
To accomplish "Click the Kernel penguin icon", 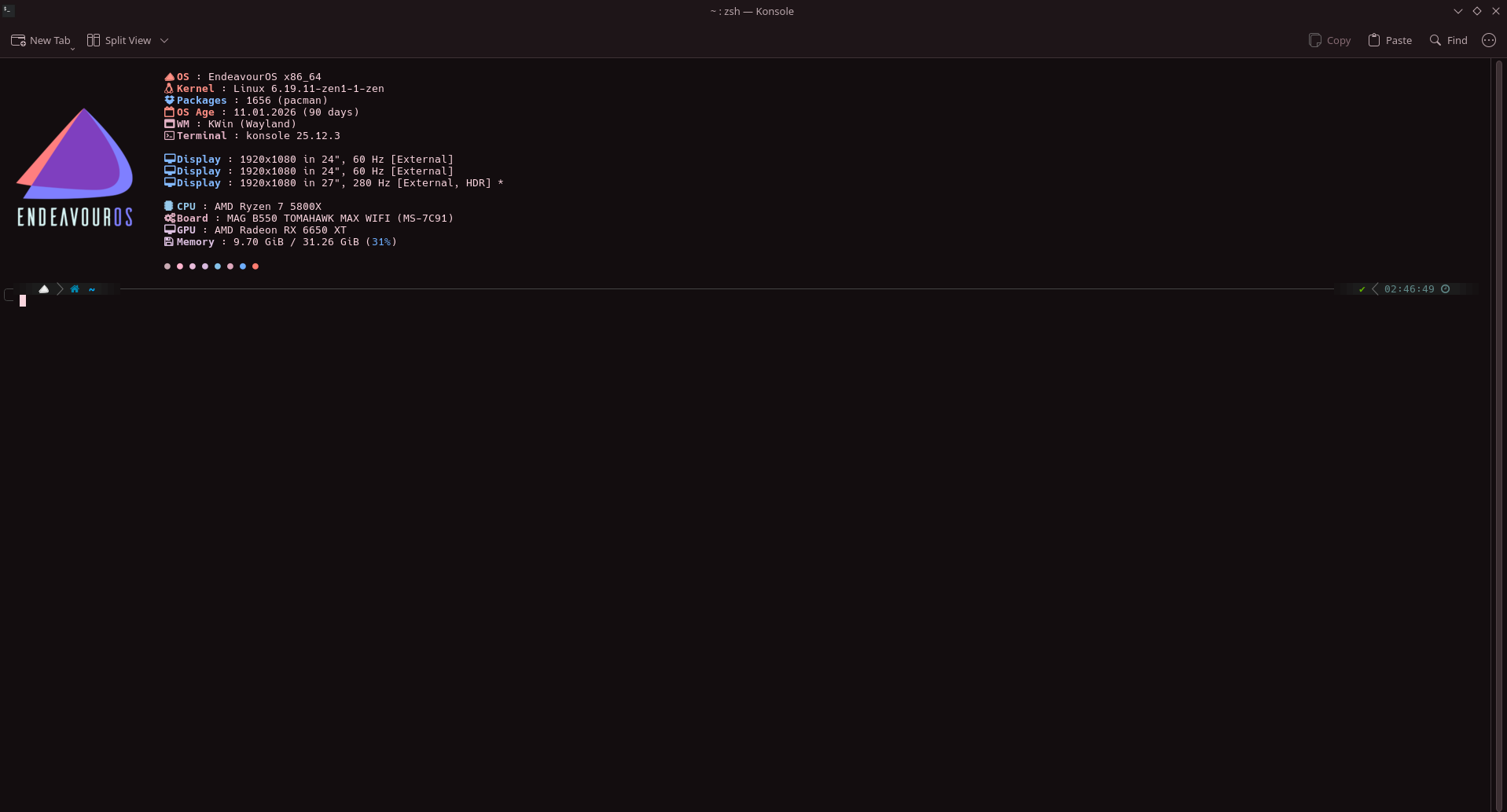I will pyautogui.click(x=168, y=89).
